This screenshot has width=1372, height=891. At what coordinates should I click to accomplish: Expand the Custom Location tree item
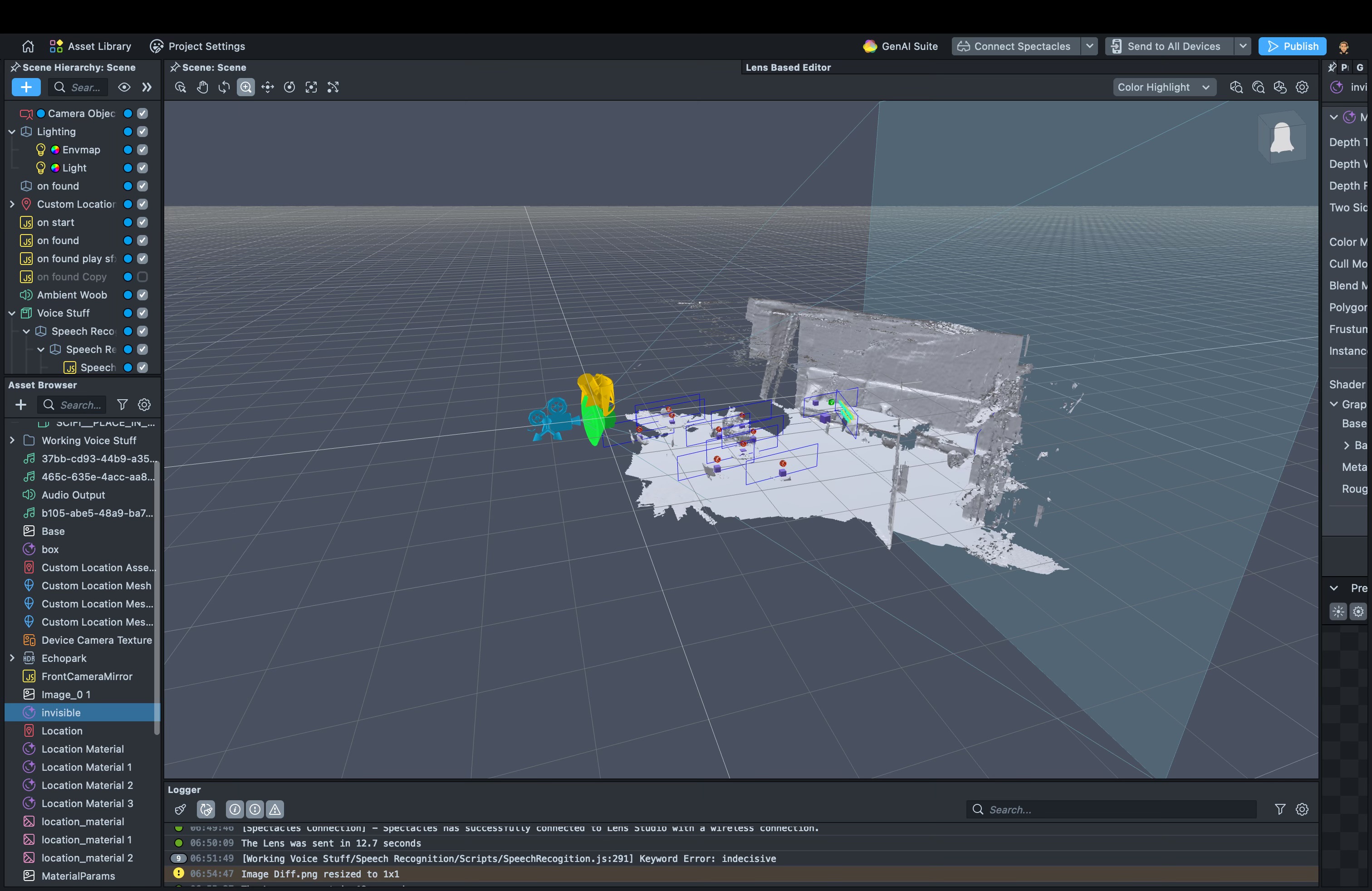(12, 204)
